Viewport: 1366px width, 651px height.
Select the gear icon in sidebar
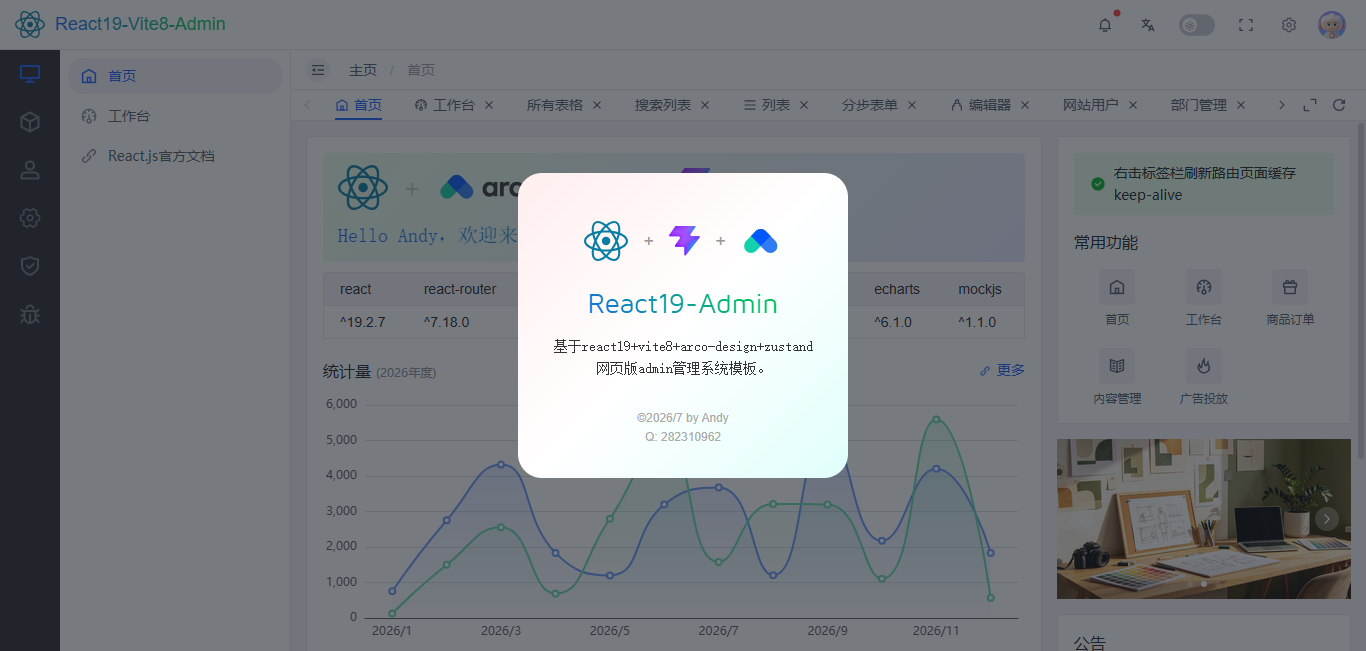[x=30, y=218]
